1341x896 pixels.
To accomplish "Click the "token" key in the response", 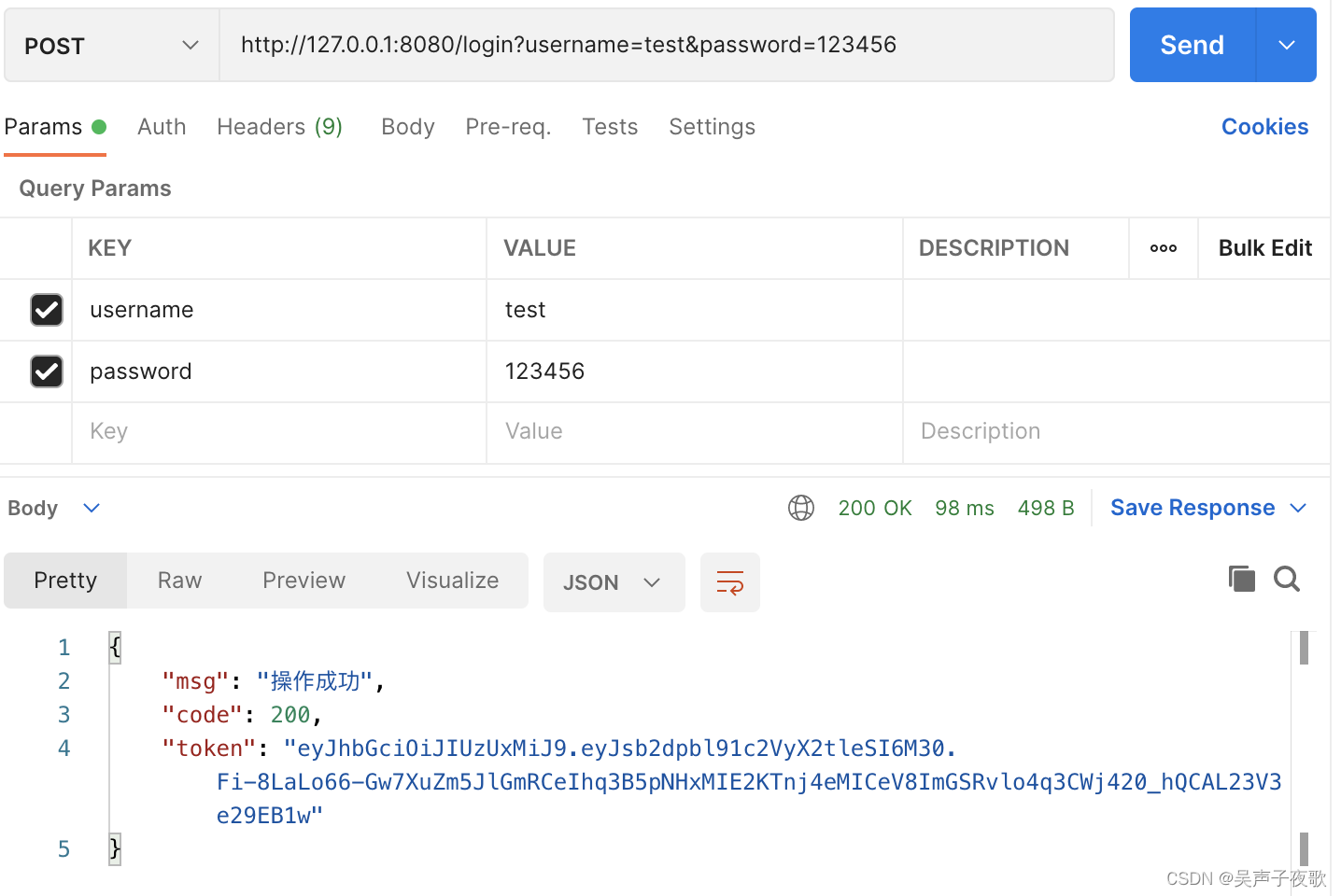I will pos(209,749).
